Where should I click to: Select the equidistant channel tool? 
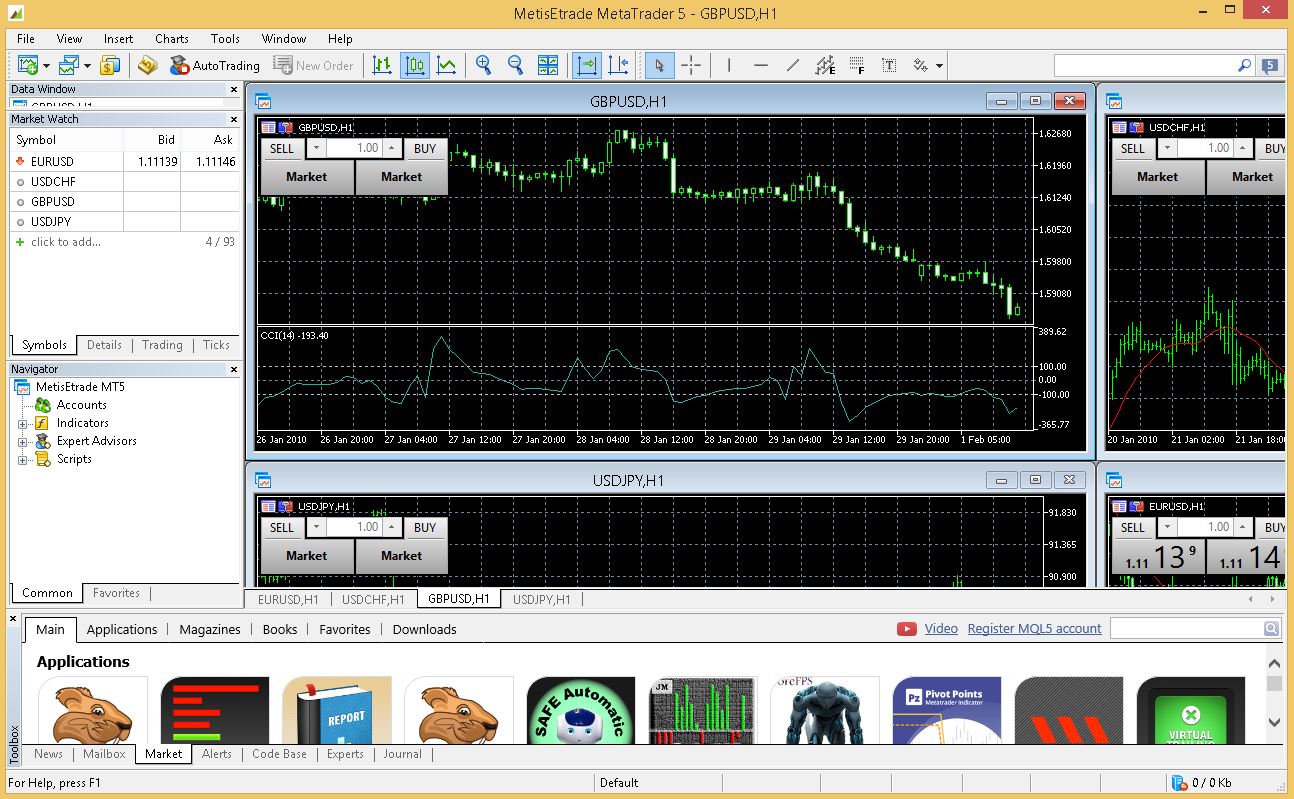[x=825, y=65]
